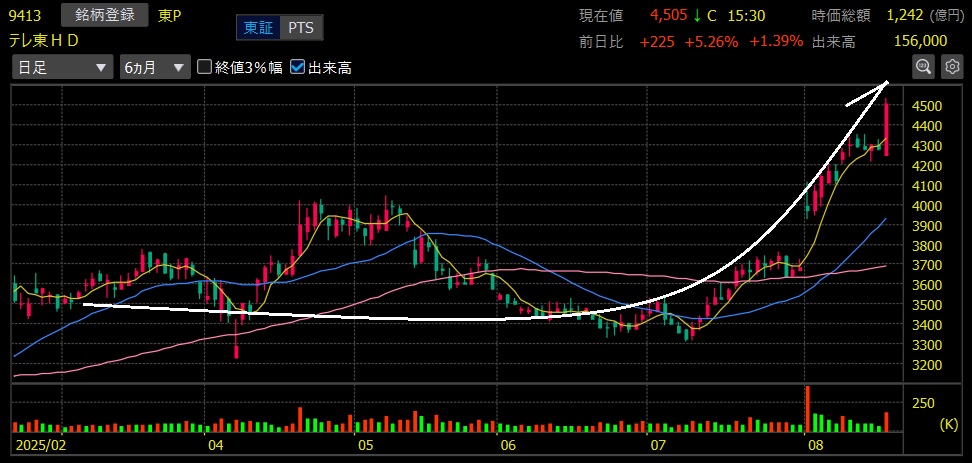Click the テレ東HD stock name
Screen dimensions: 972x463
pyautogui.click(x=43, y=39)
